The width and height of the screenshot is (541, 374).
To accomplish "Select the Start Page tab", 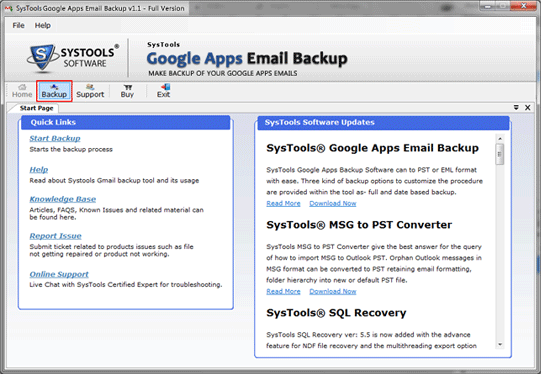I will click(36, 108).
